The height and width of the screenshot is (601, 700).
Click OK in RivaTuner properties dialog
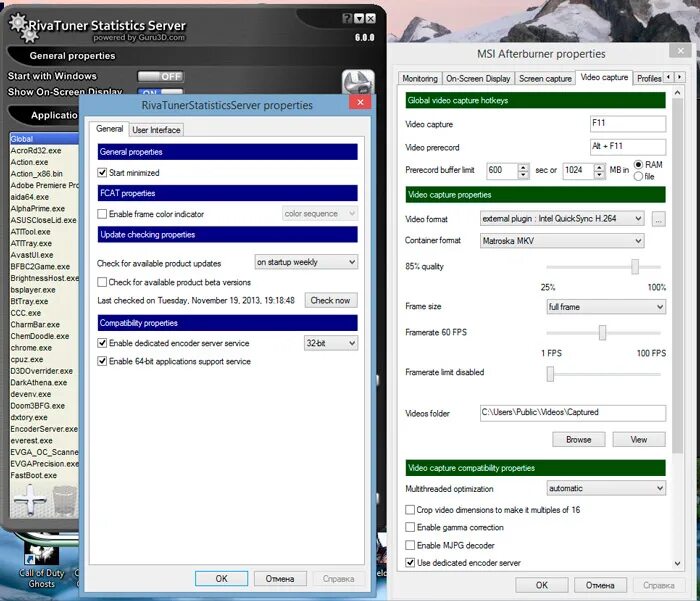point(221,579)
